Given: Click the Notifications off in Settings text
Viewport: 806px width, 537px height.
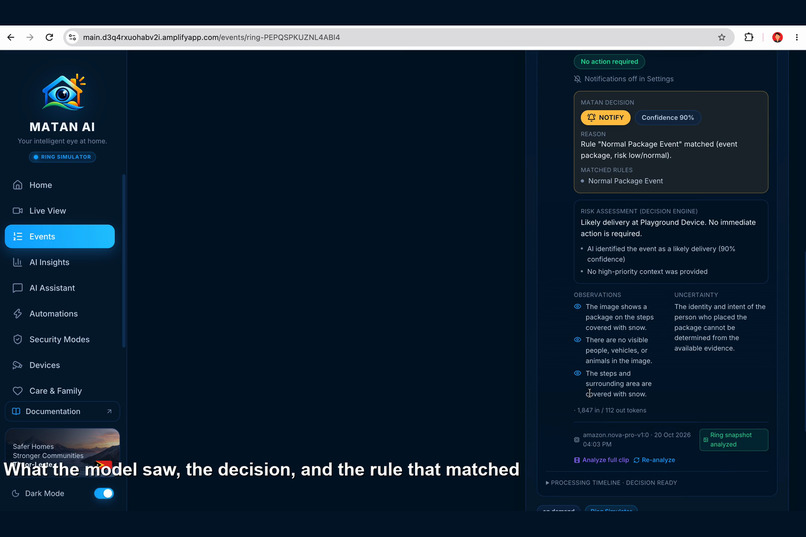Looking at the screenshot, I should coord(629,79).
